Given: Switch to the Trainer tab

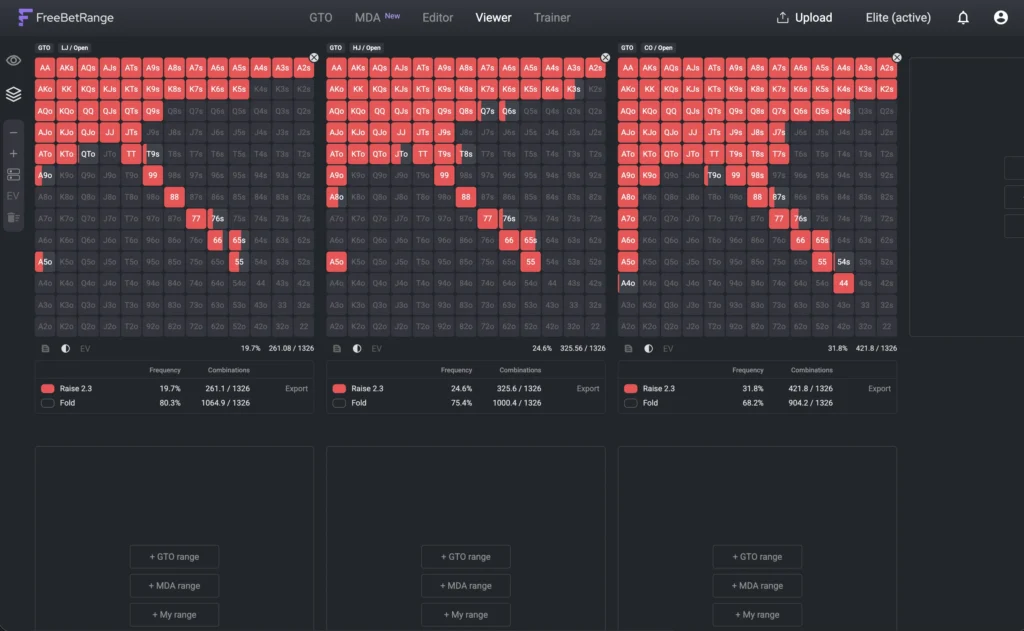Looking at the screenshot, I should pos(552,17).
